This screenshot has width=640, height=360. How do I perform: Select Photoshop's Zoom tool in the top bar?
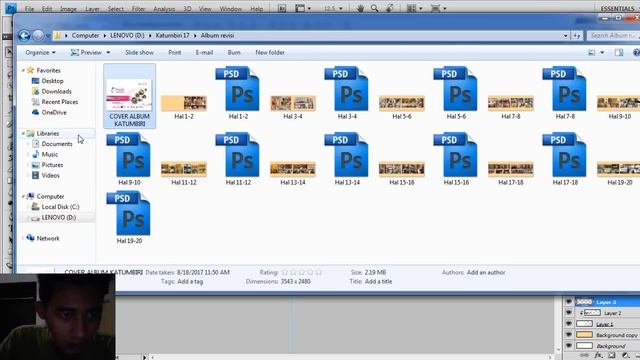(x=374, y=8)
